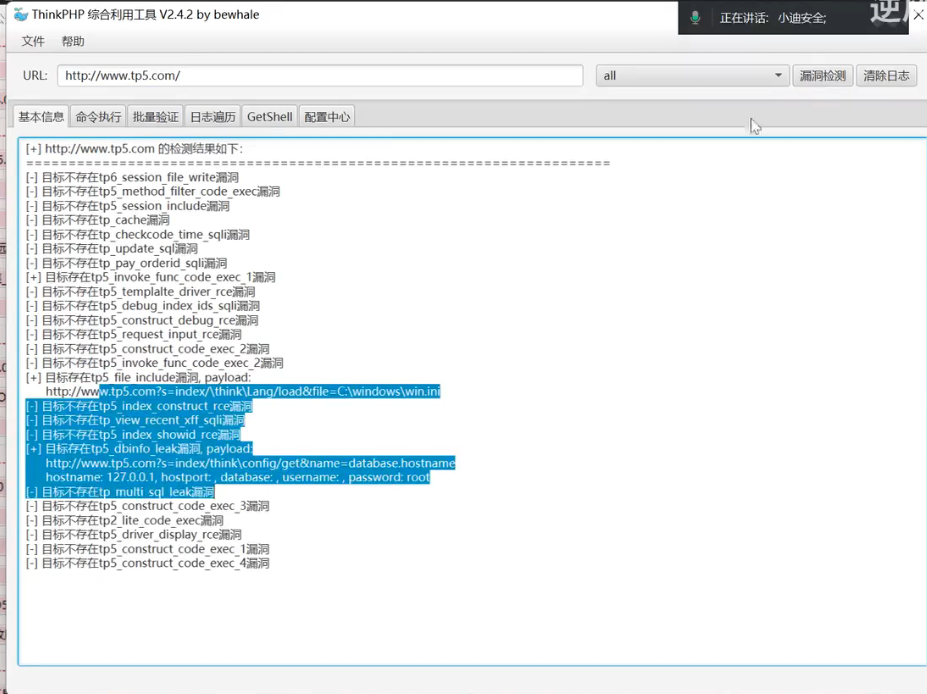Viewport: 927px width, 694px height.
Task: Expand the 'all' vulnerability dropdown
Action: click(692, 76)
